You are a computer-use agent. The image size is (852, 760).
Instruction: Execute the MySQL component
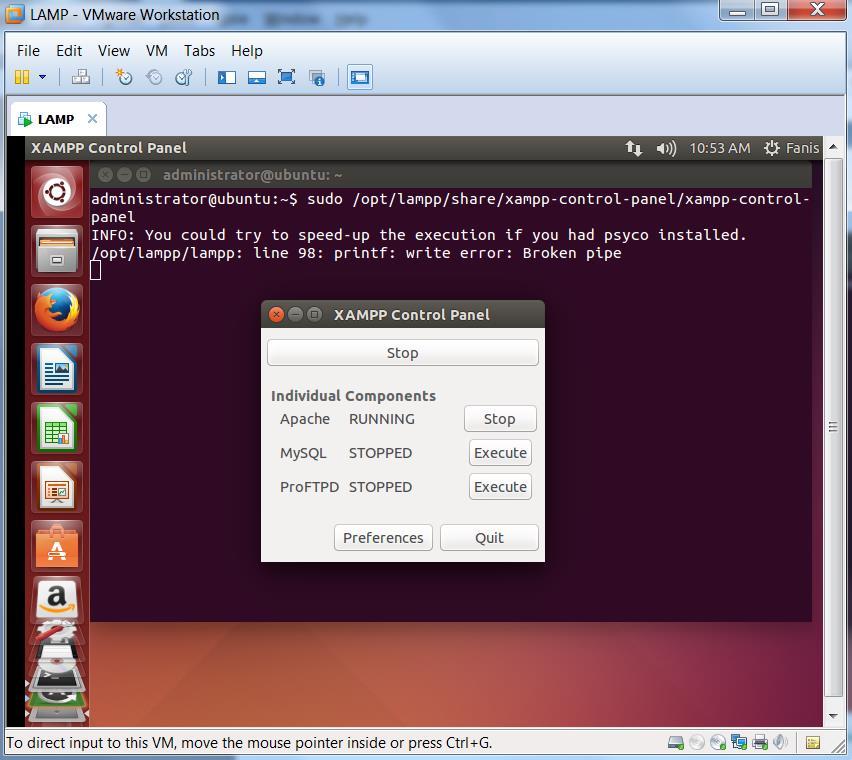[500, 453]
